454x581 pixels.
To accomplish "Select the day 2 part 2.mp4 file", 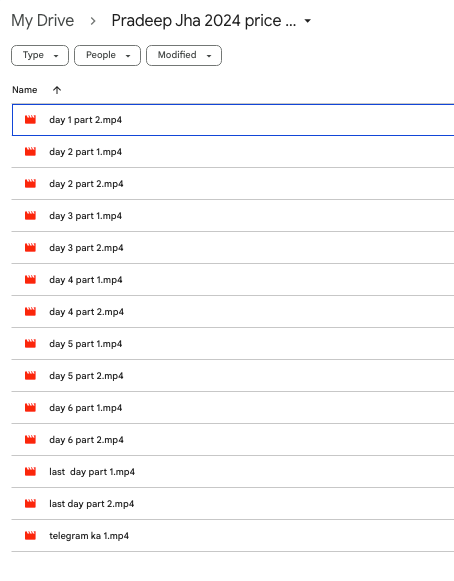I will click(233, 184).
